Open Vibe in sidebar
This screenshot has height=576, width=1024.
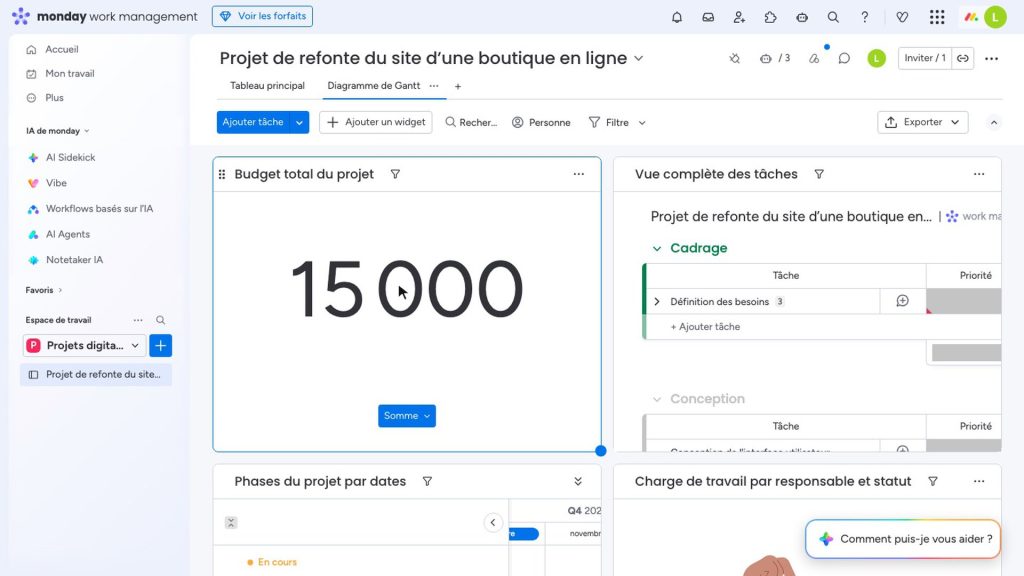(x=56, y=183)
